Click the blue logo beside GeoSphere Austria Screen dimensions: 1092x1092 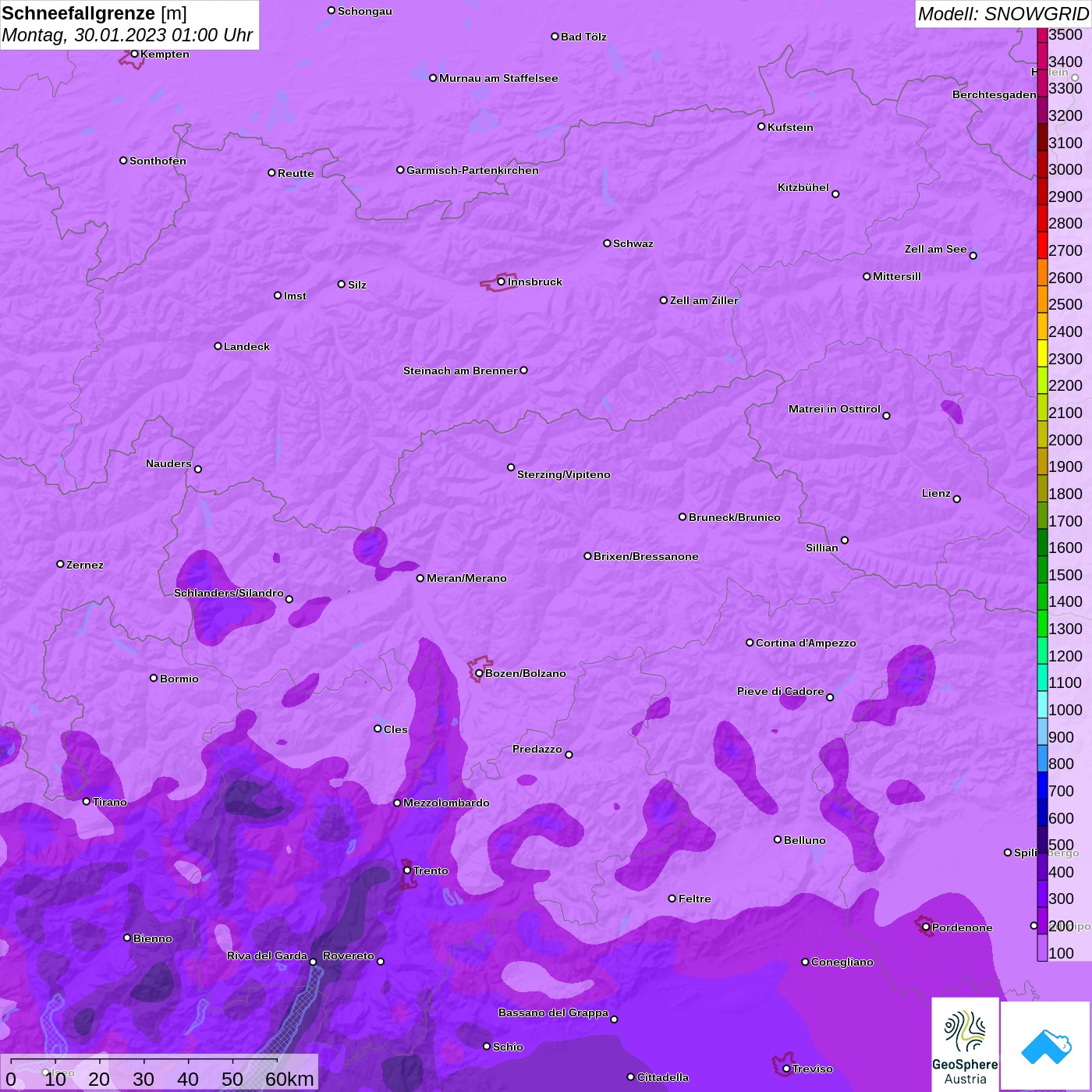coord(1046,1046)
